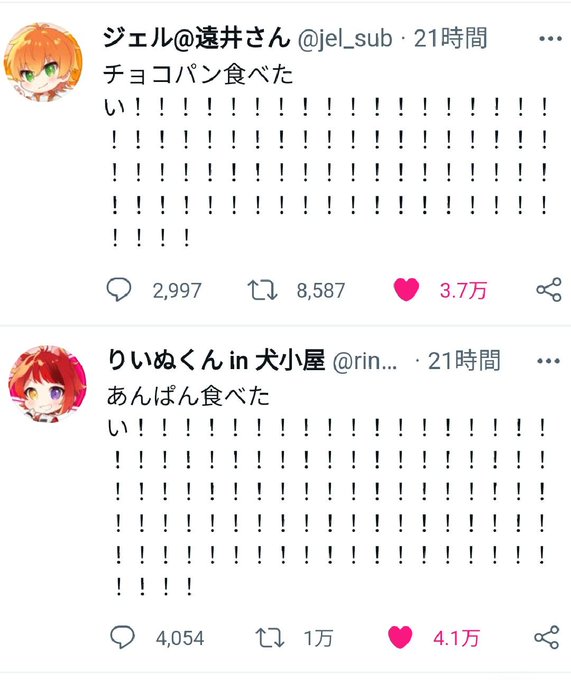Reply to the あんぱん tweet by りいぬくん
Viewport: 571px width, 680px height.
[122, 637]
